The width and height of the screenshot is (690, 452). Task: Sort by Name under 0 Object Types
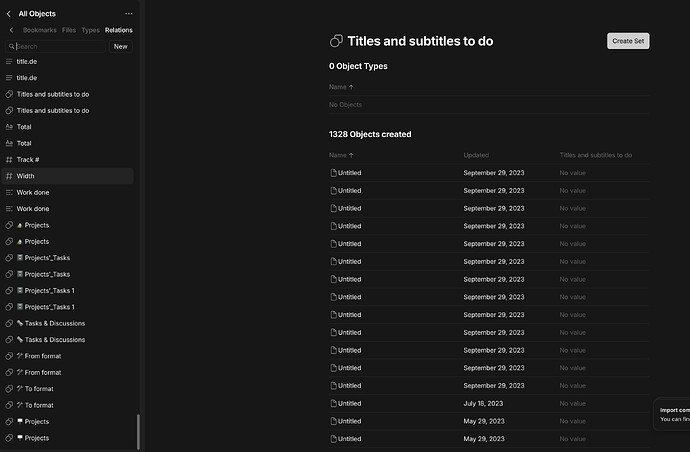341,87
